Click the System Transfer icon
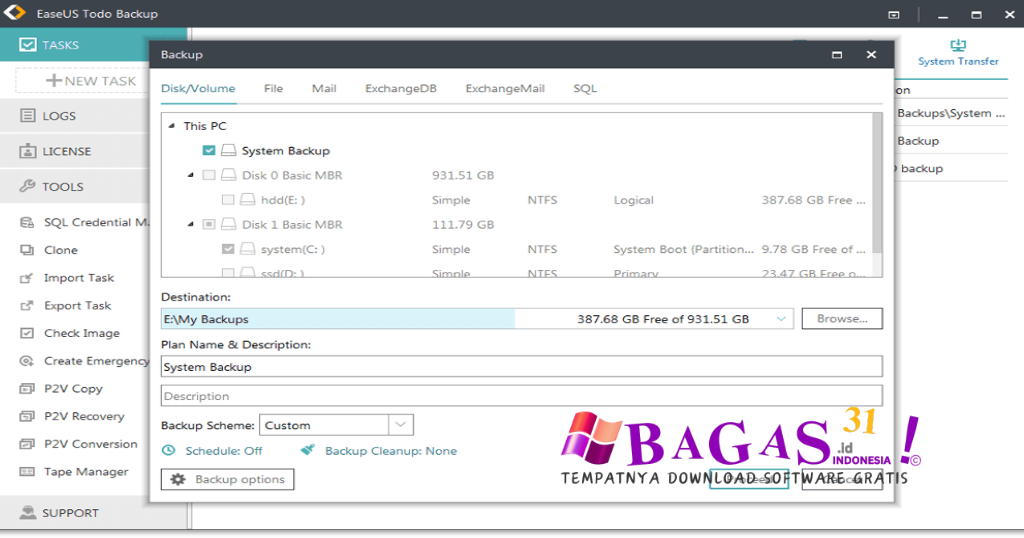 (x=958, y=45)
